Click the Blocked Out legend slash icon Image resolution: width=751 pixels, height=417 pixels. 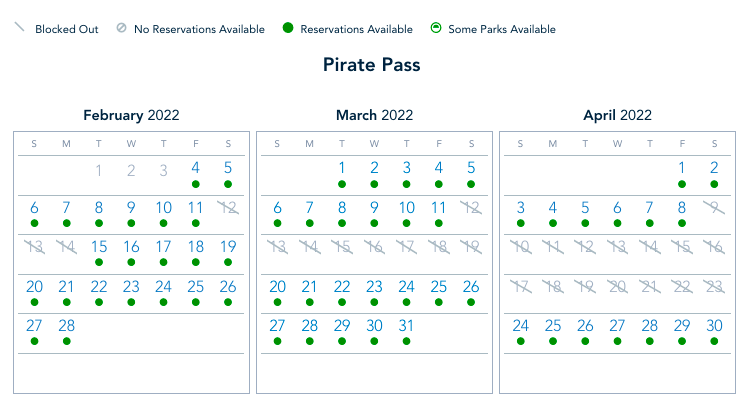(x=18, y=28)
